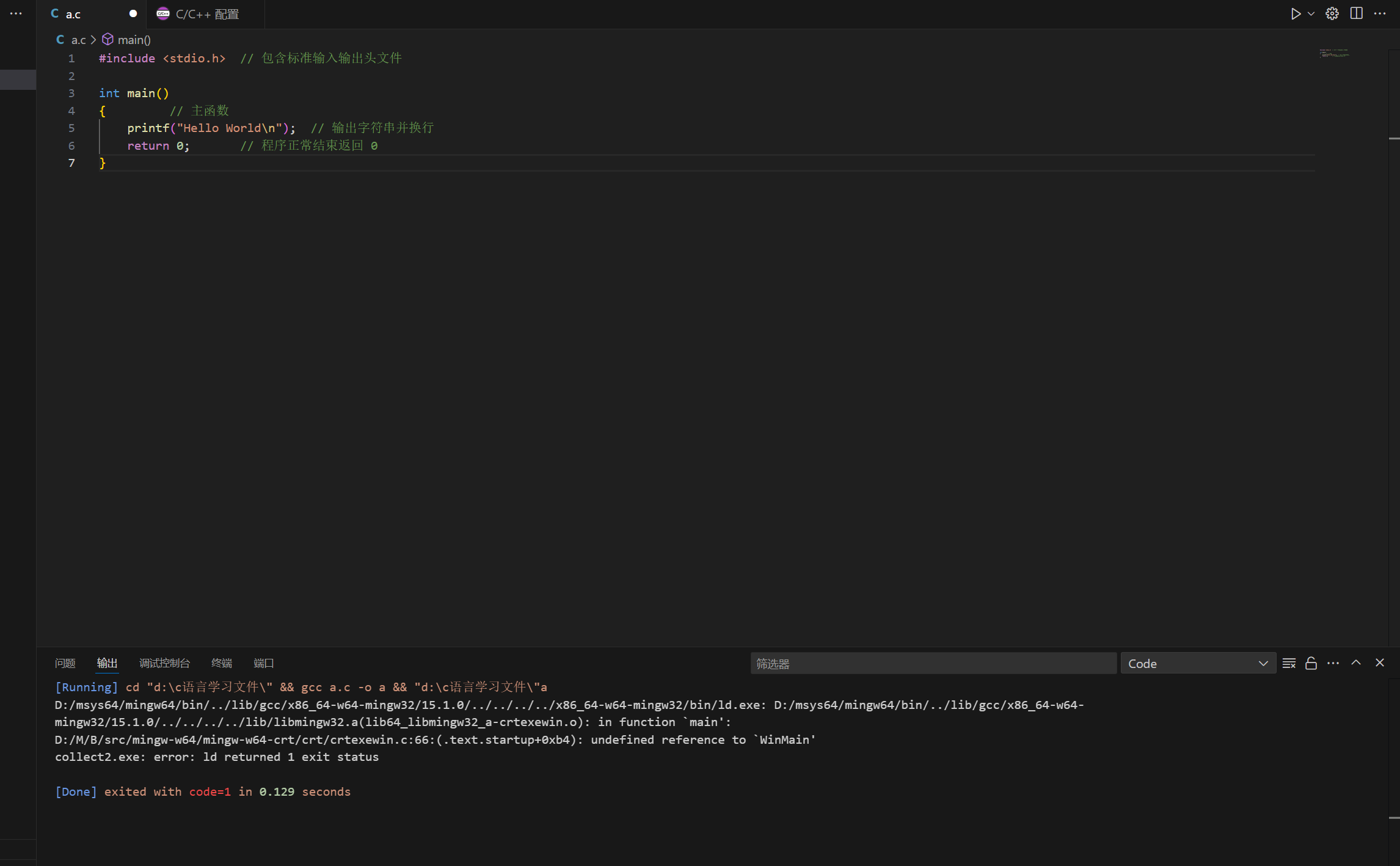Image resolution: width=1400 pixels, height=866 pixels.
Task: Click the code minimap preview
Action: 1334,54
